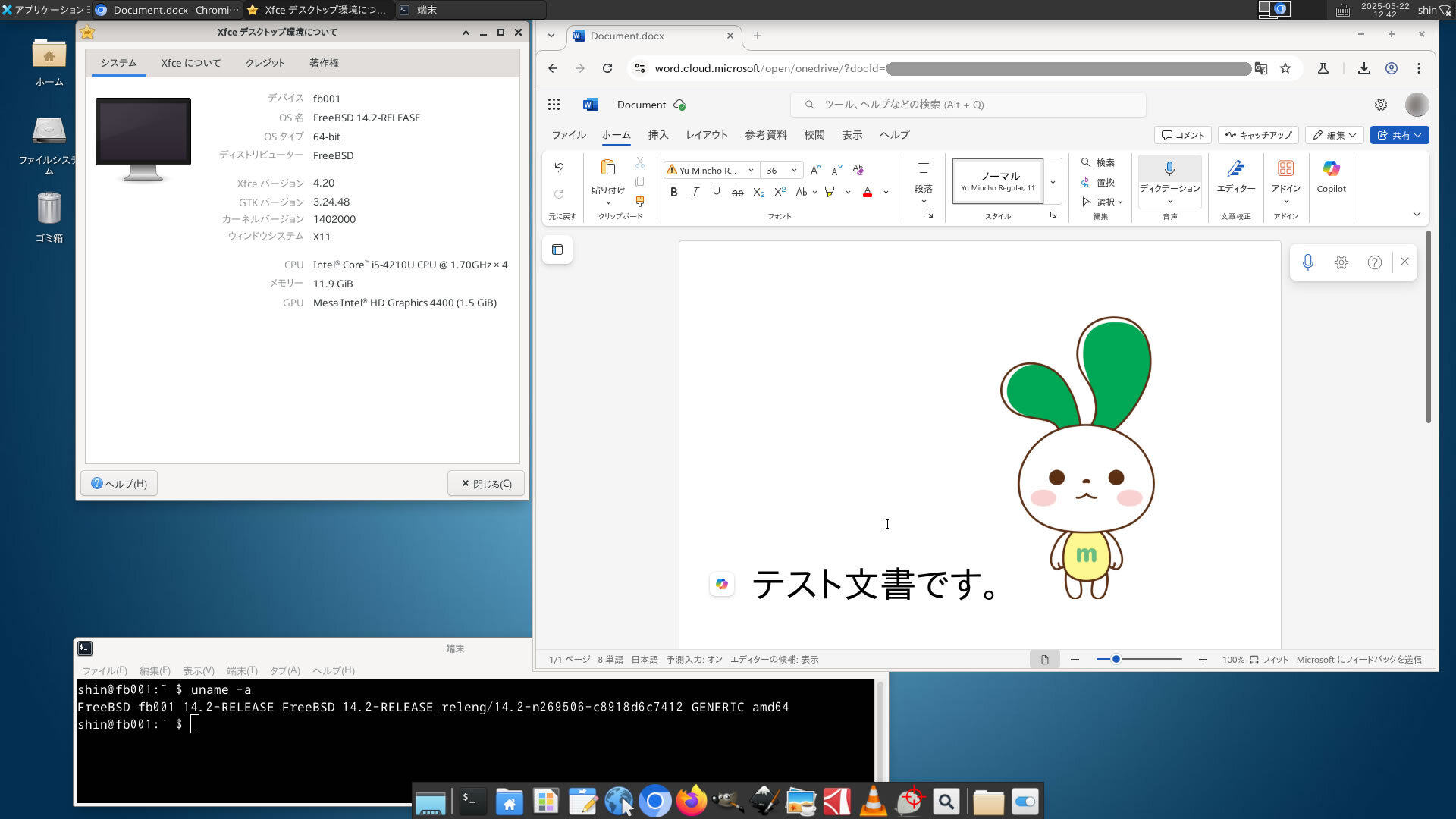The image size is (1456, 819).
Task: Toggle italic formatting
Action: click(695, 193)
